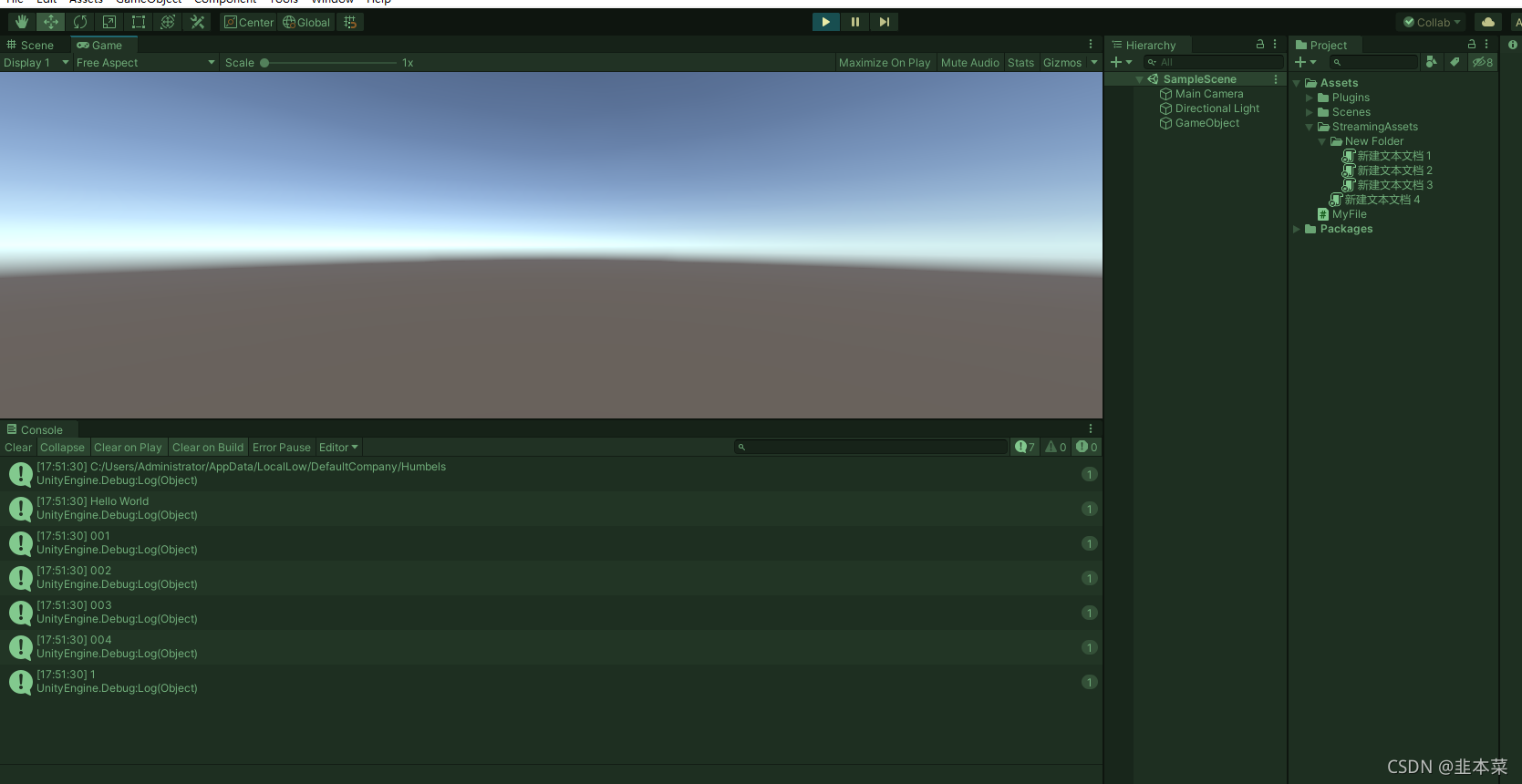Click the Project search field
The width and height of the screenshot is (1522, 784).
(x=1373, y=62)
